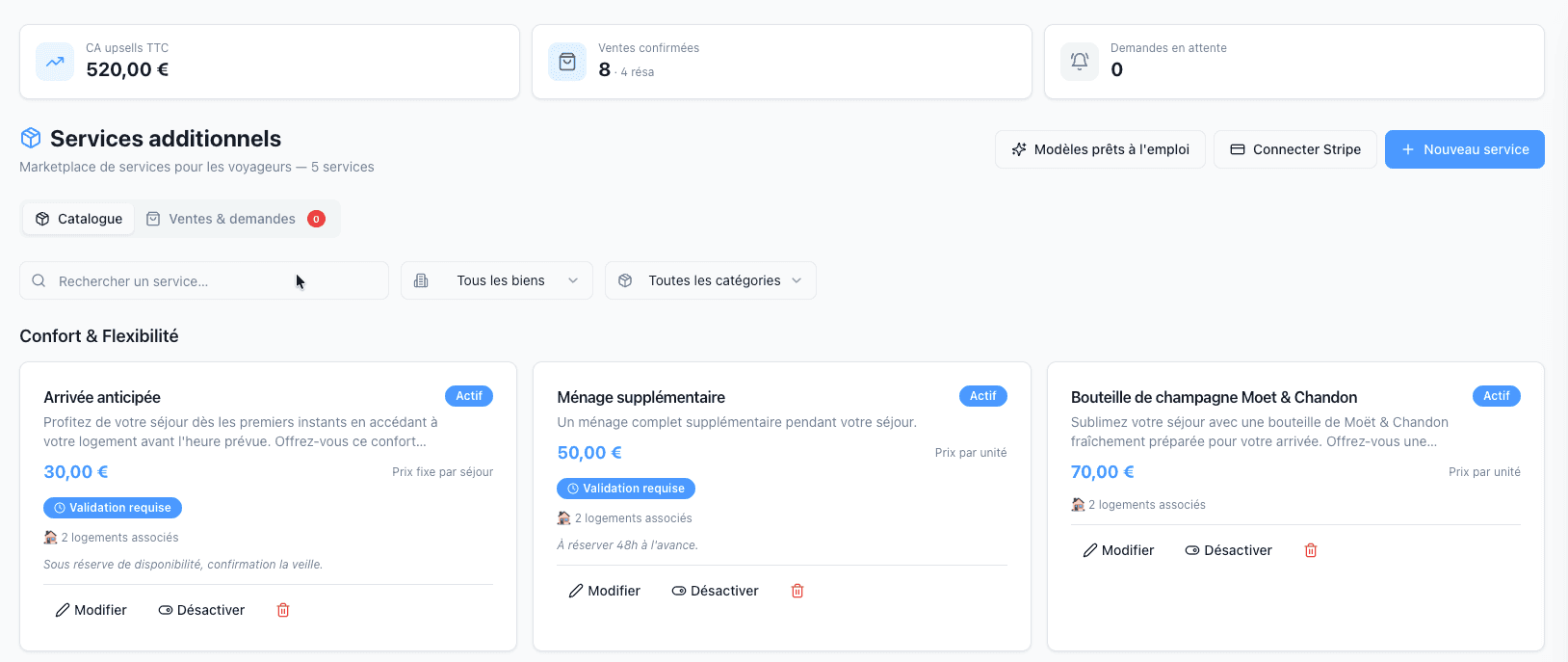
Task: Click the Demandes en attente bell icon
Action: click(x=1080, y=62)
